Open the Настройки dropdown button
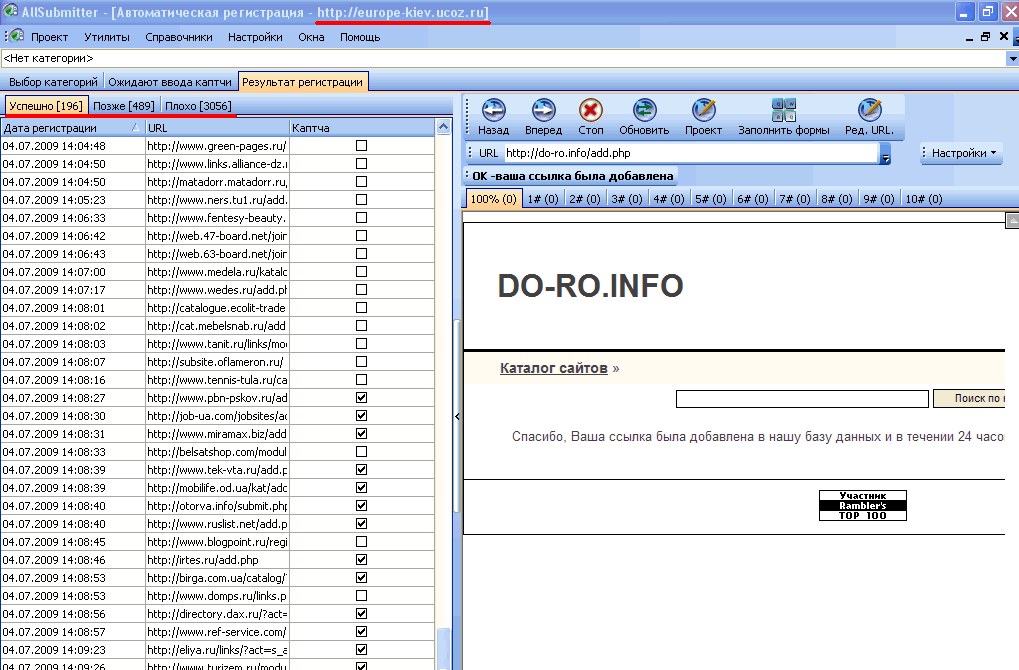Screen dimensions: 1019x670 pyautogui.click(x=962, y=154)
